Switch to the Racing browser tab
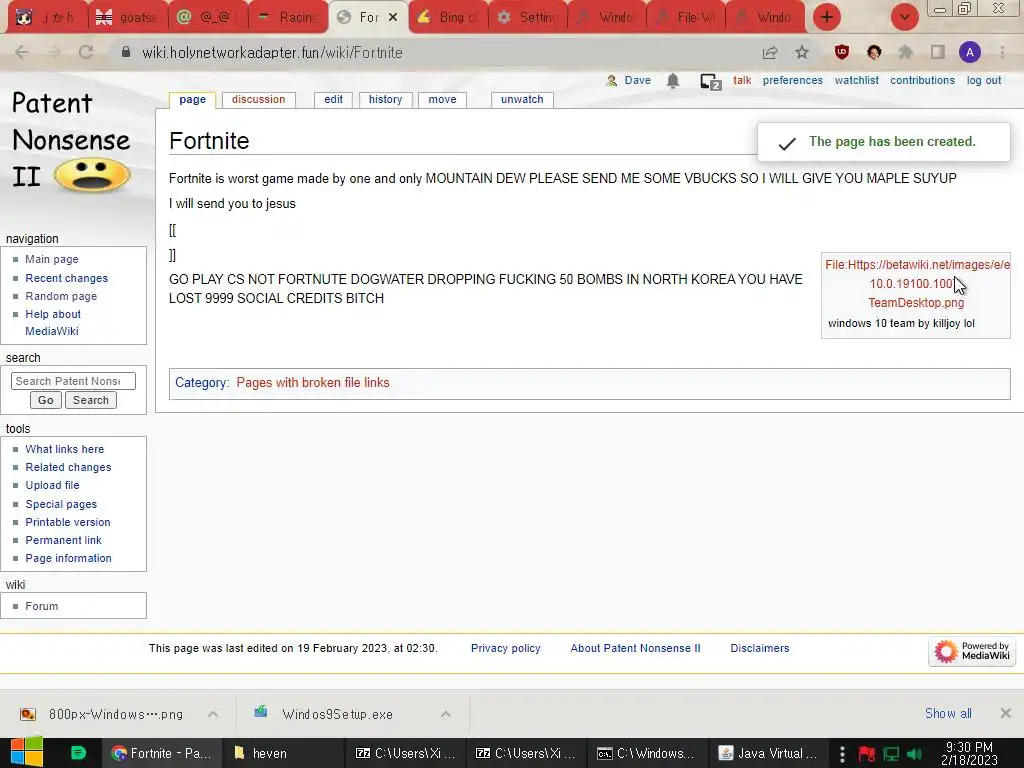 click(x=288, y=18)
